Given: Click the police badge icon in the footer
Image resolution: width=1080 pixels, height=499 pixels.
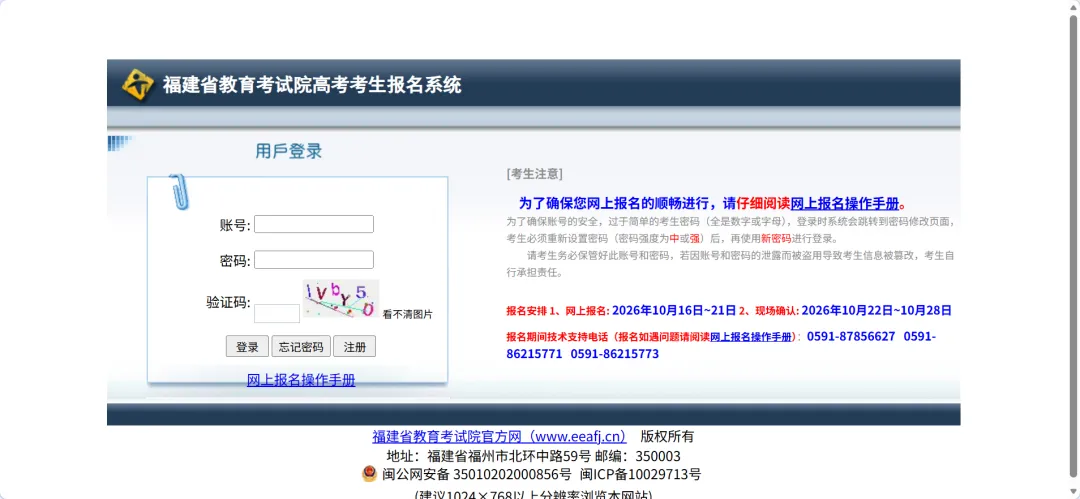Looking at the screenshot, I should tap(369, 474).
